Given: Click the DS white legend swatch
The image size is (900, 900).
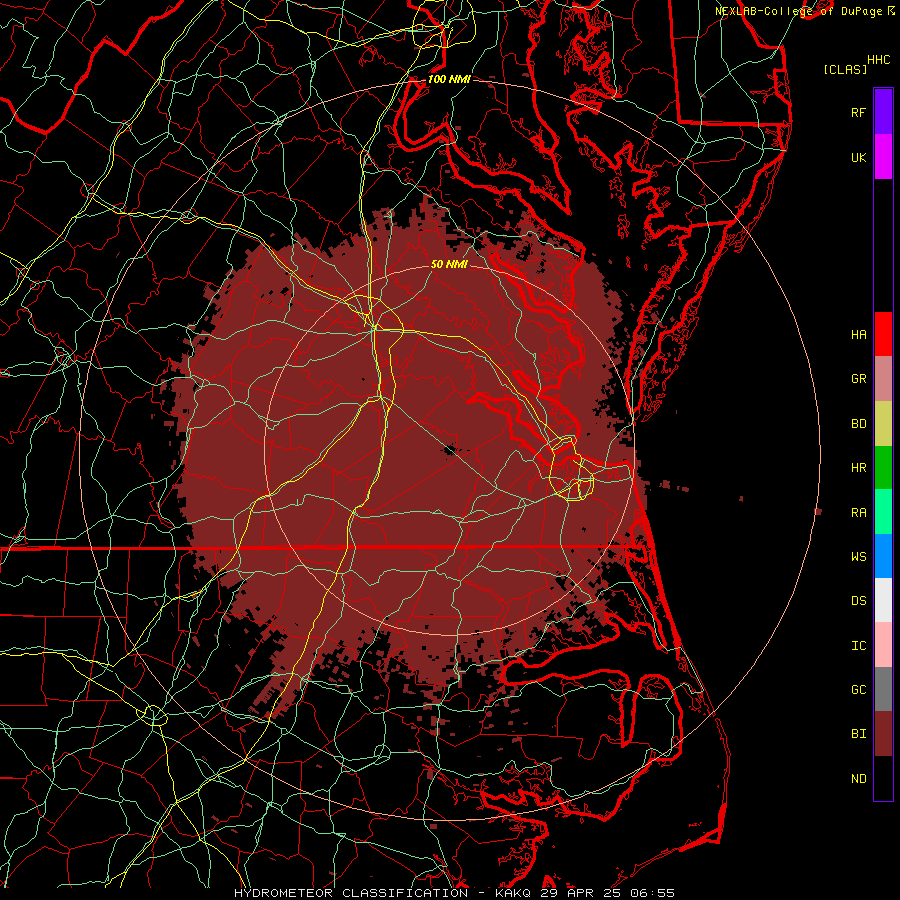Looking at the screenshot, I should pyautogui.click(x=883, y=600).
